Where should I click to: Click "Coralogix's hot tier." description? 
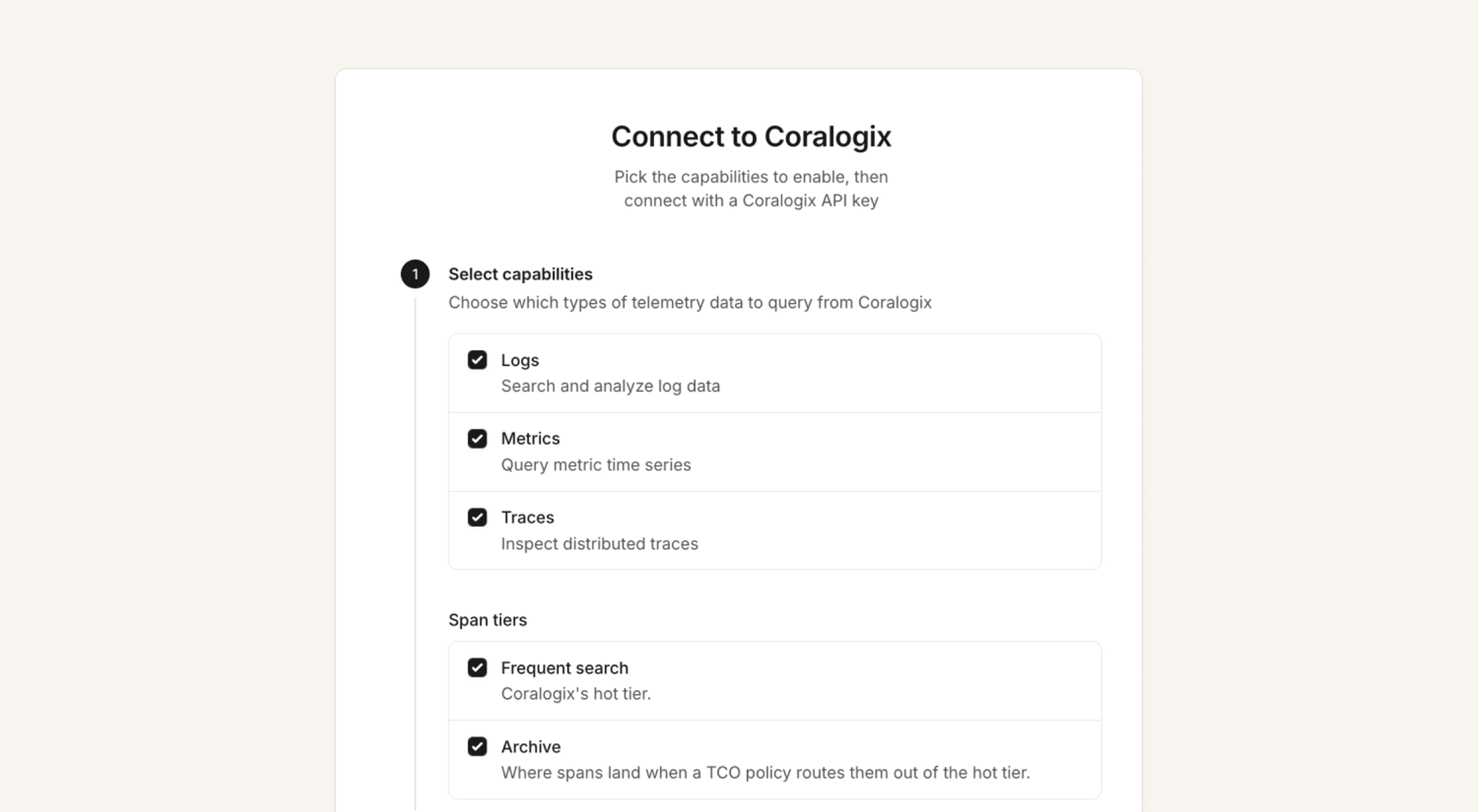576,694
